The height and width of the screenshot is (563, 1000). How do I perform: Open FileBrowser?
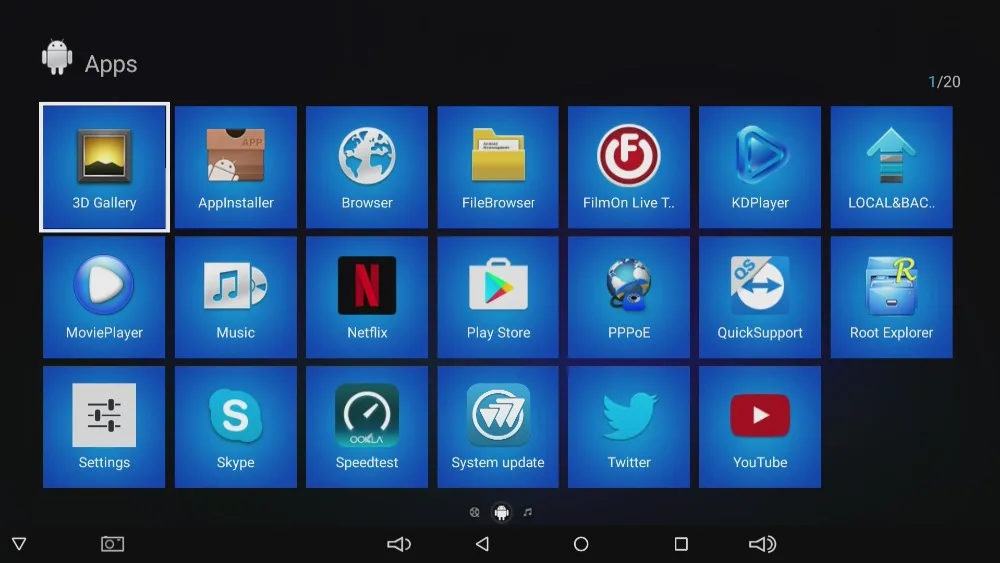[498, 167]
